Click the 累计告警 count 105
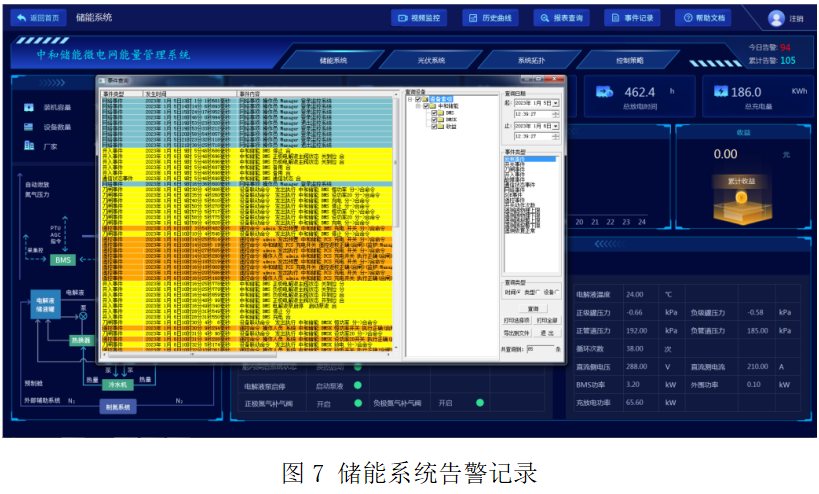 pos(788,61)
